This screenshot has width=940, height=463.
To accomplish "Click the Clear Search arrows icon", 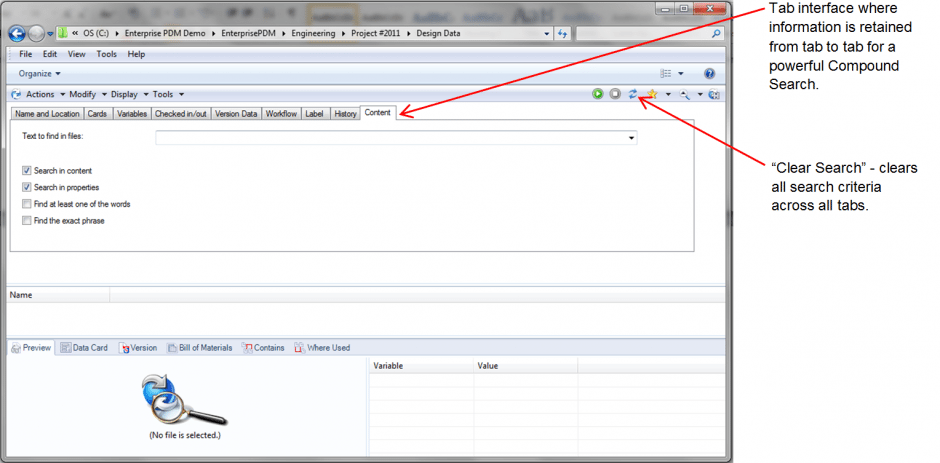I will 632,94.
